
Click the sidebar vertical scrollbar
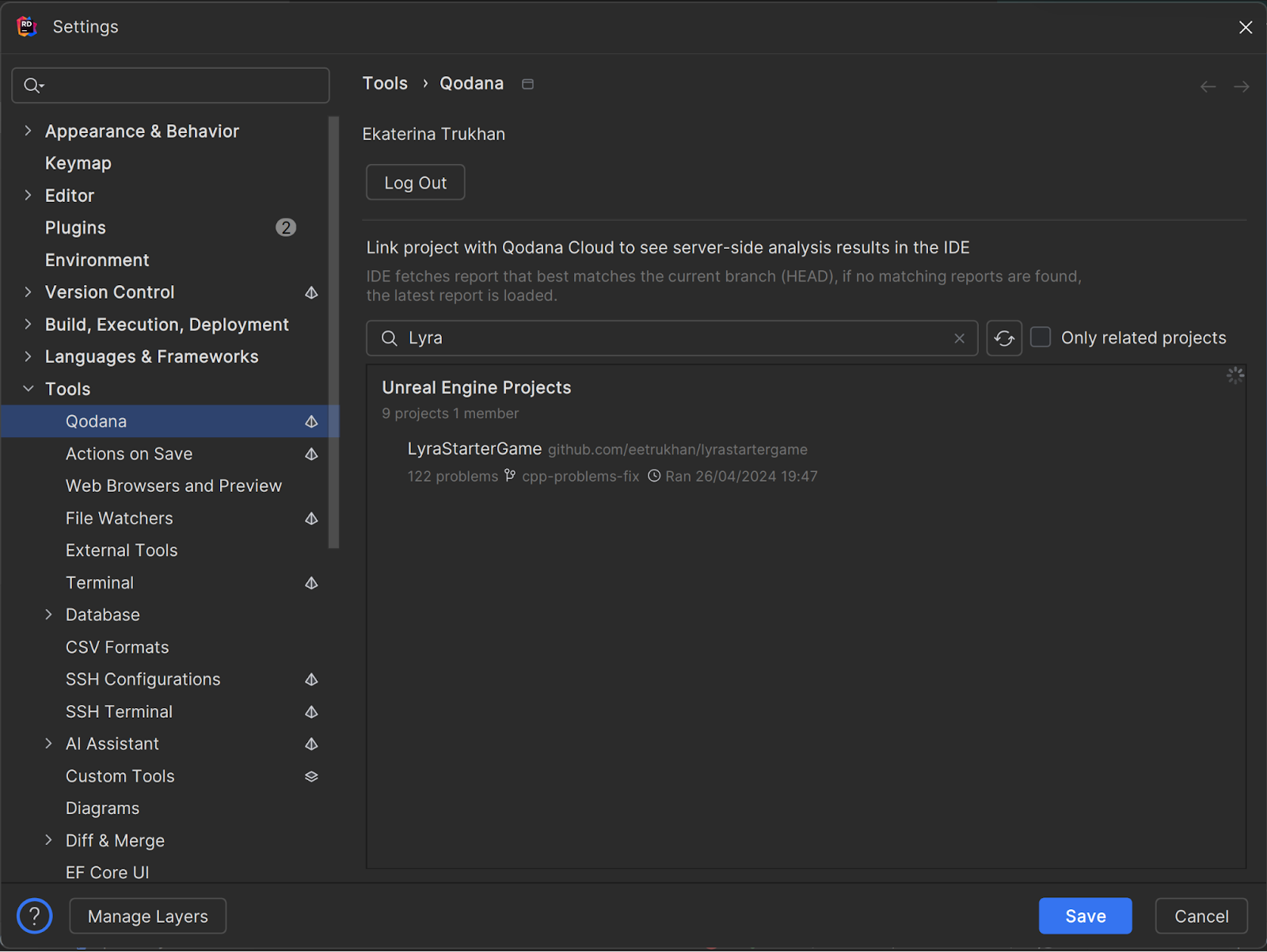[333, 333]
